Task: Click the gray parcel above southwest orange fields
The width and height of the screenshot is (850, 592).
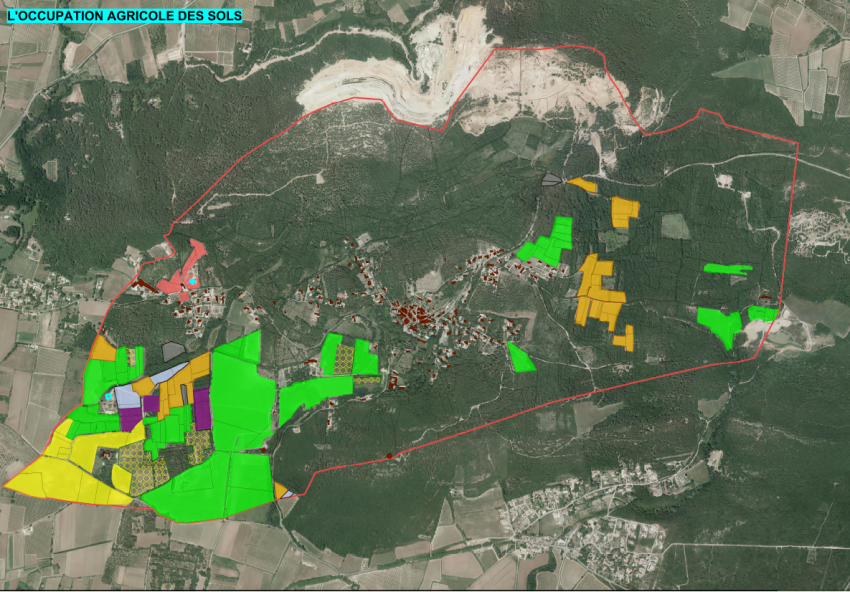Action: coord(173,350)
